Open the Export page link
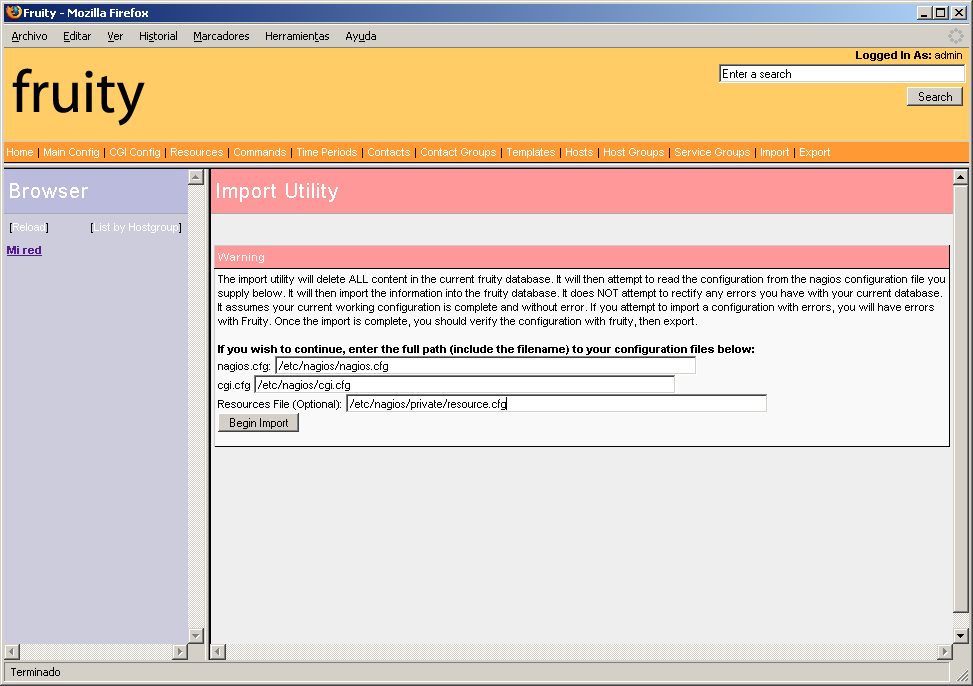This screenshot has height=686, width=973. 814,152
